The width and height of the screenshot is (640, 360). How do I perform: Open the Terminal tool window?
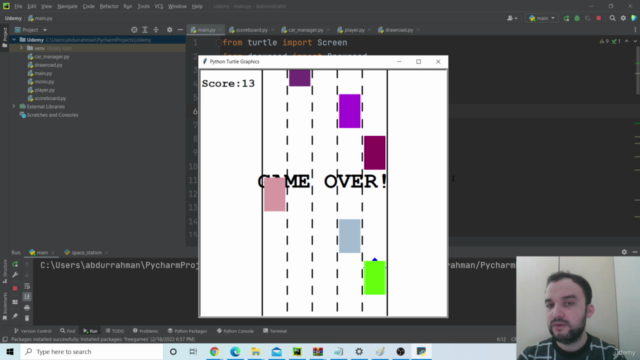(275, 331)
